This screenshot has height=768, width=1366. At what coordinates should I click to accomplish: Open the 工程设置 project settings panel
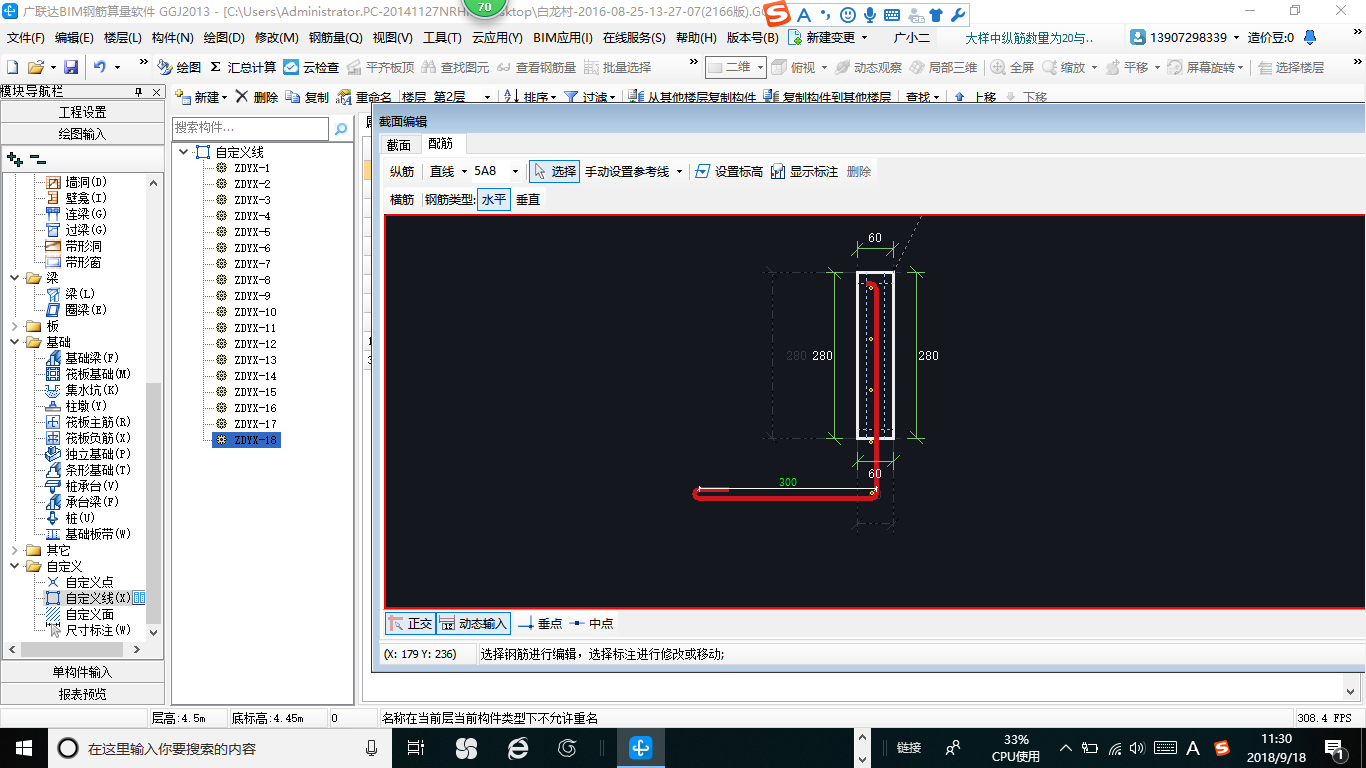[82, 112]
